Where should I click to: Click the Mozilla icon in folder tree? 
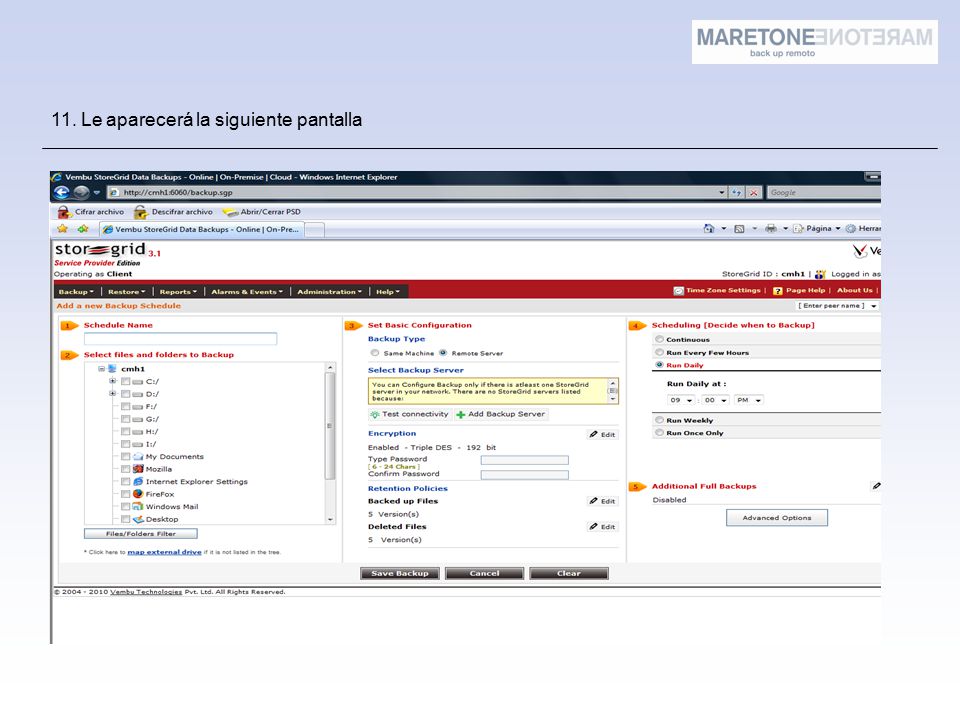point(138,469)
